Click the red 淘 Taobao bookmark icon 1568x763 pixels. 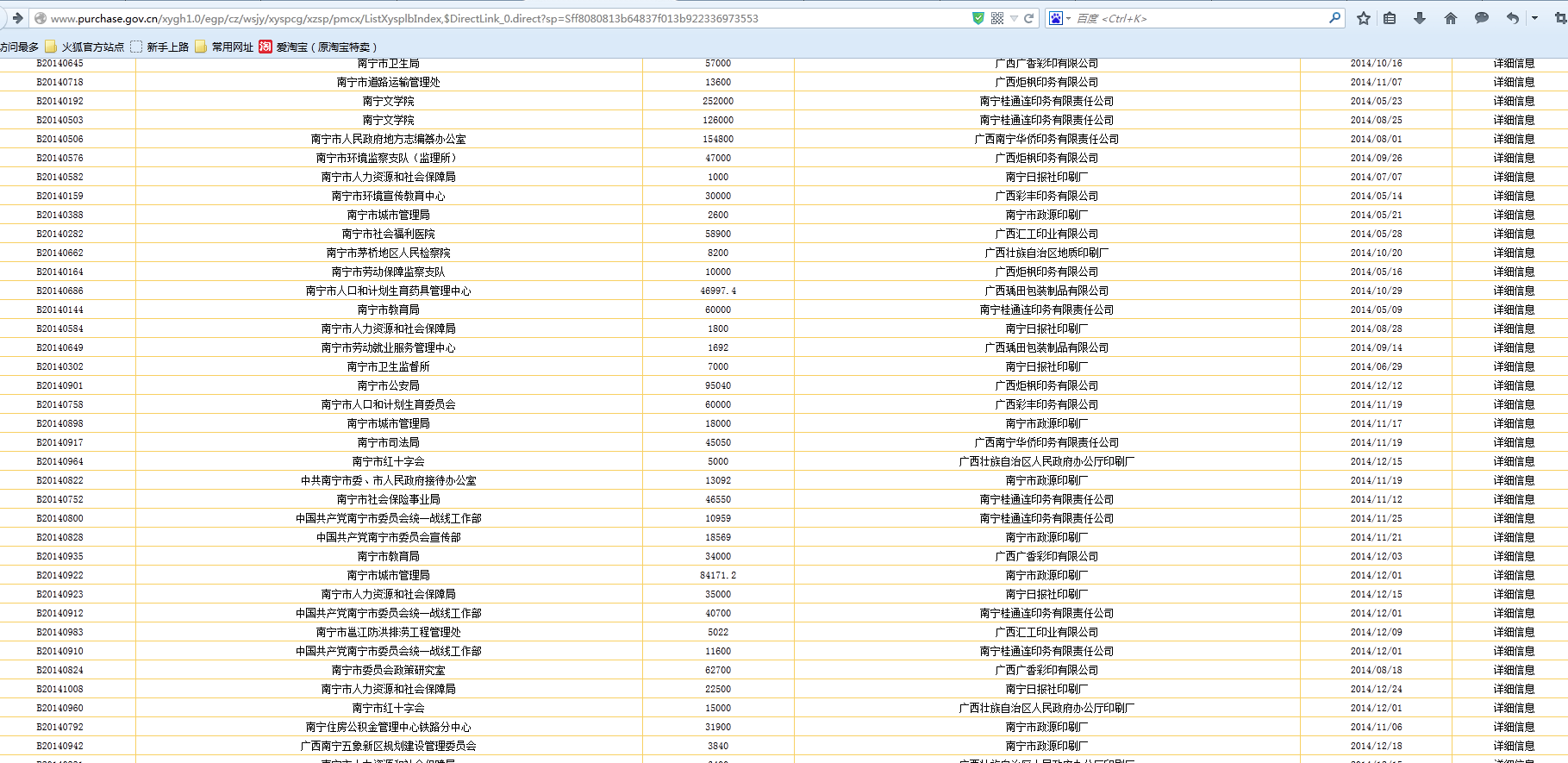point(265,47)
